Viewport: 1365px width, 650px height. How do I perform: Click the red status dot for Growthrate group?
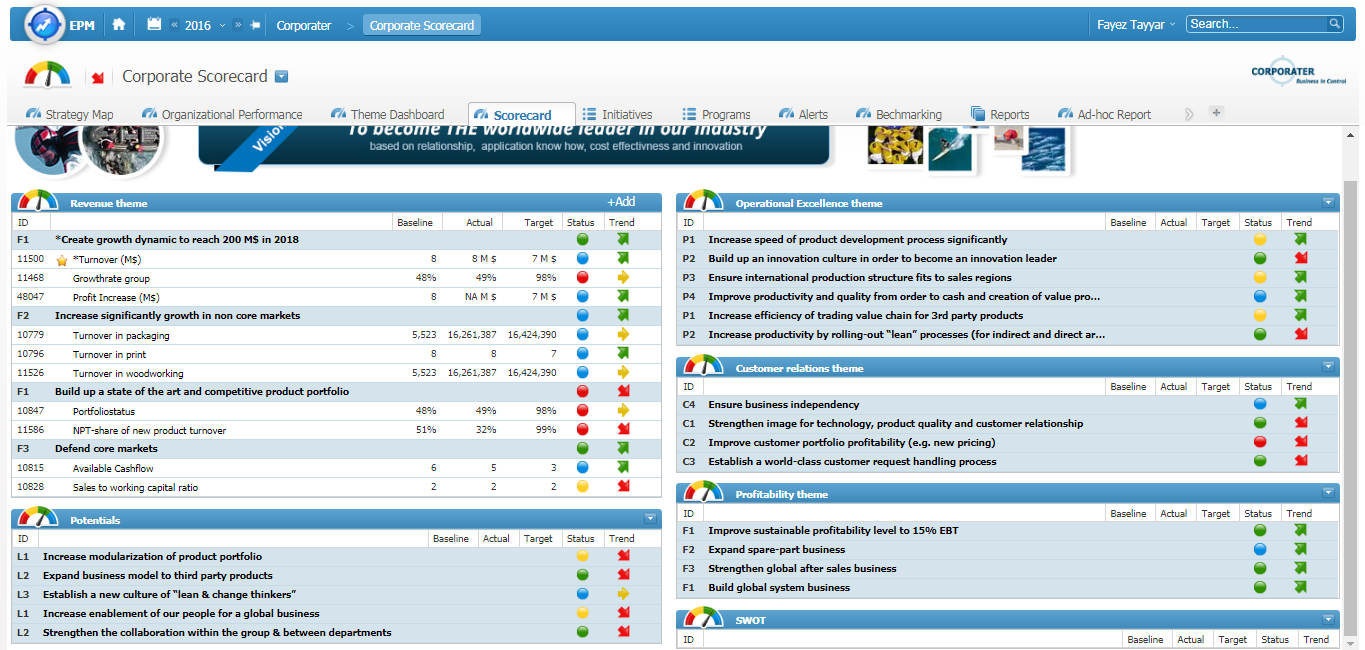pos(582,278)
